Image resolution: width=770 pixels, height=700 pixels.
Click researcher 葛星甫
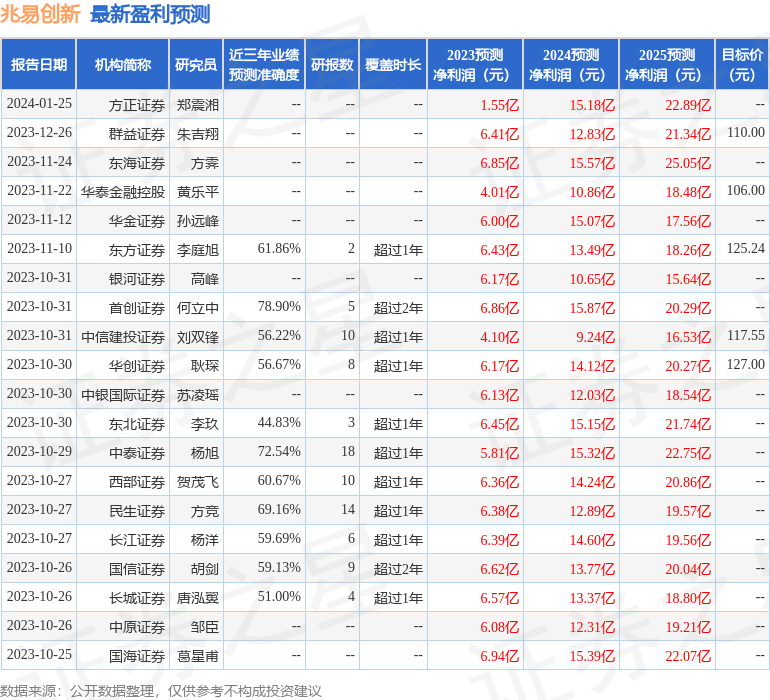coord(197,656)
